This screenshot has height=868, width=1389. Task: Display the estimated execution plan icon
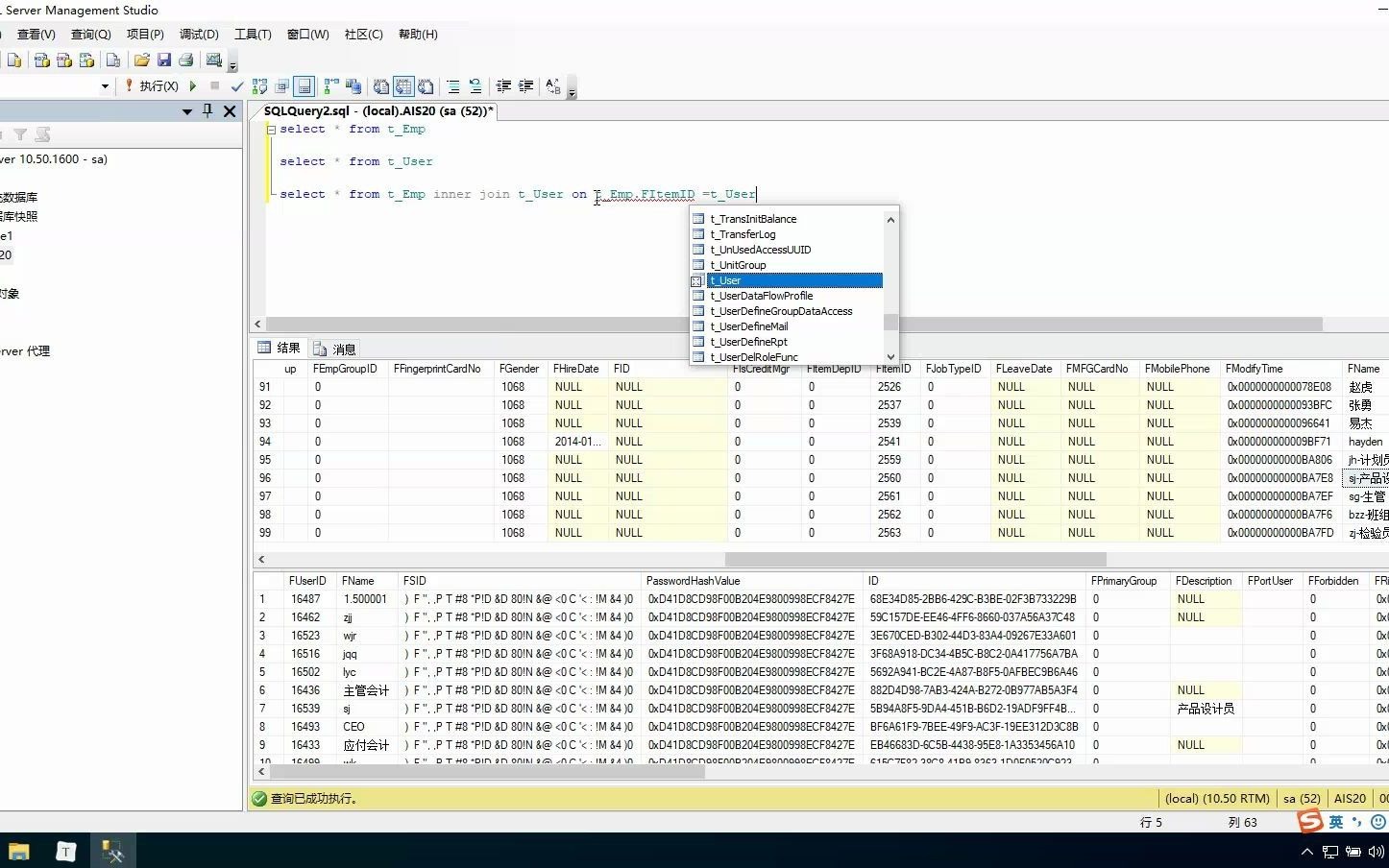coord(259,86)
